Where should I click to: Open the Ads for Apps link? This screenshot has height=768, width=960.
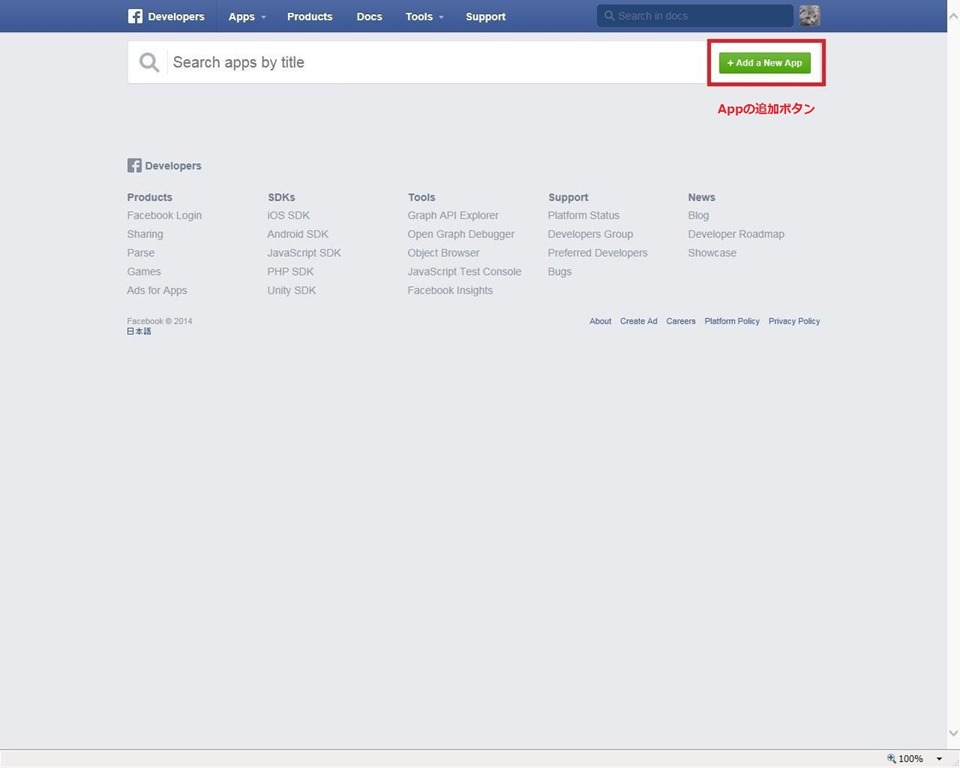[x=157, y=290]
